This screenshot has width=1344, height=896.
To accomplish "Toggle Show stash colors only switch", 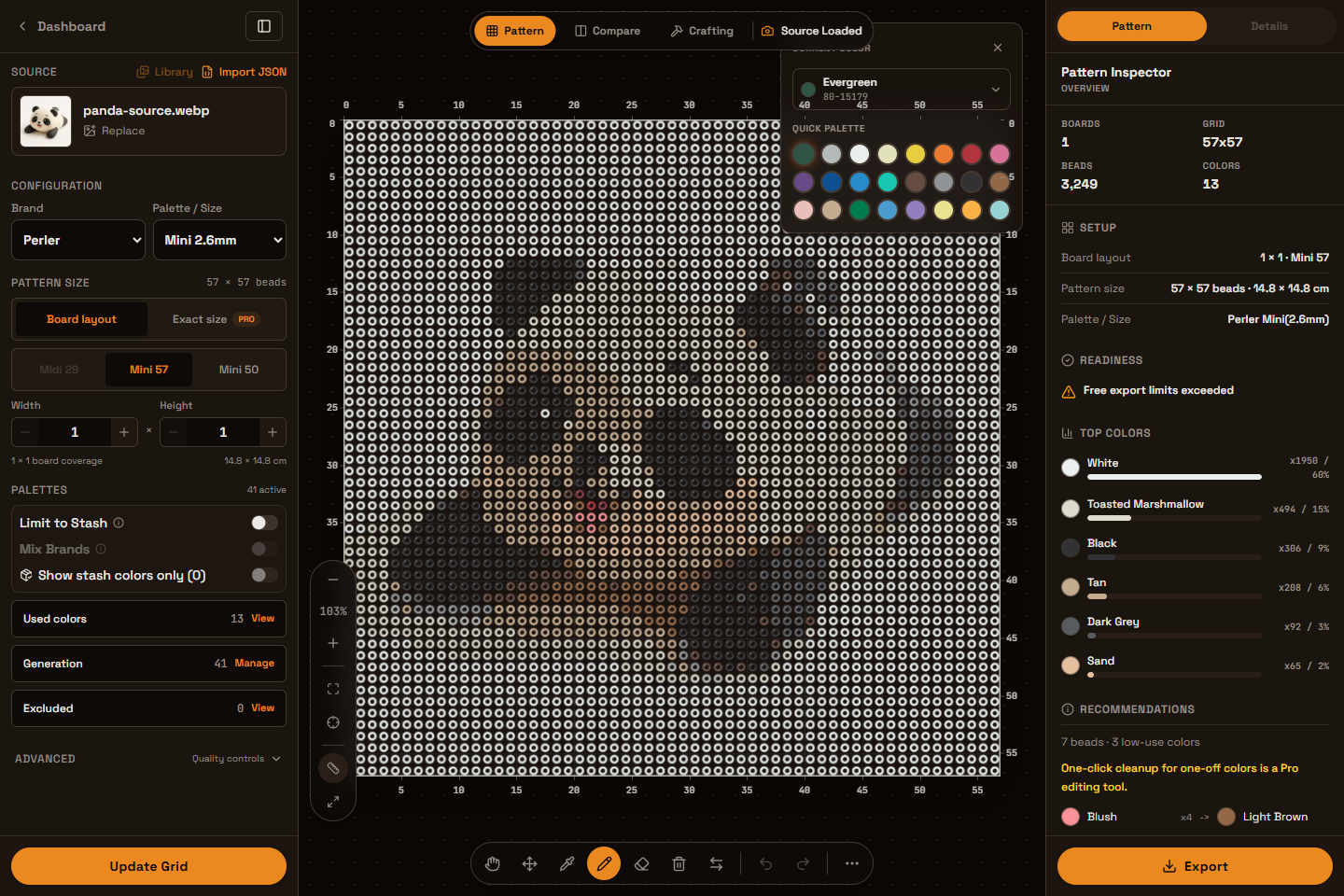I will pyautogui.click(x=264, y=575).
